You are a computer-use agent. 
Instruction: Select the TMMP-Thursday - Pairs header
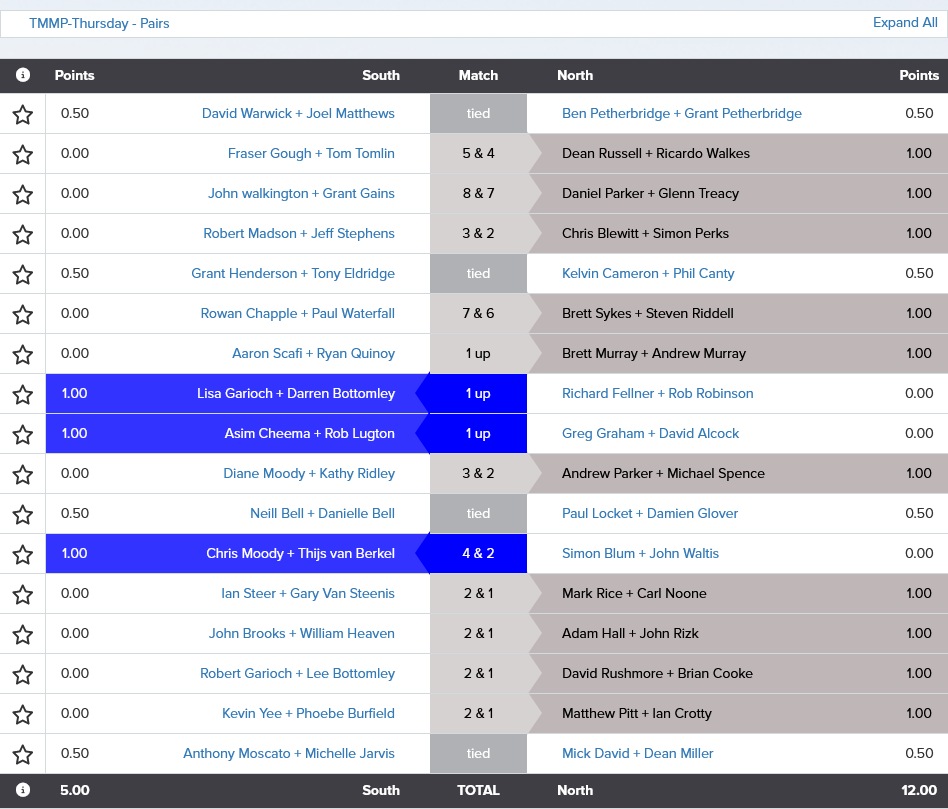point(99,22)
